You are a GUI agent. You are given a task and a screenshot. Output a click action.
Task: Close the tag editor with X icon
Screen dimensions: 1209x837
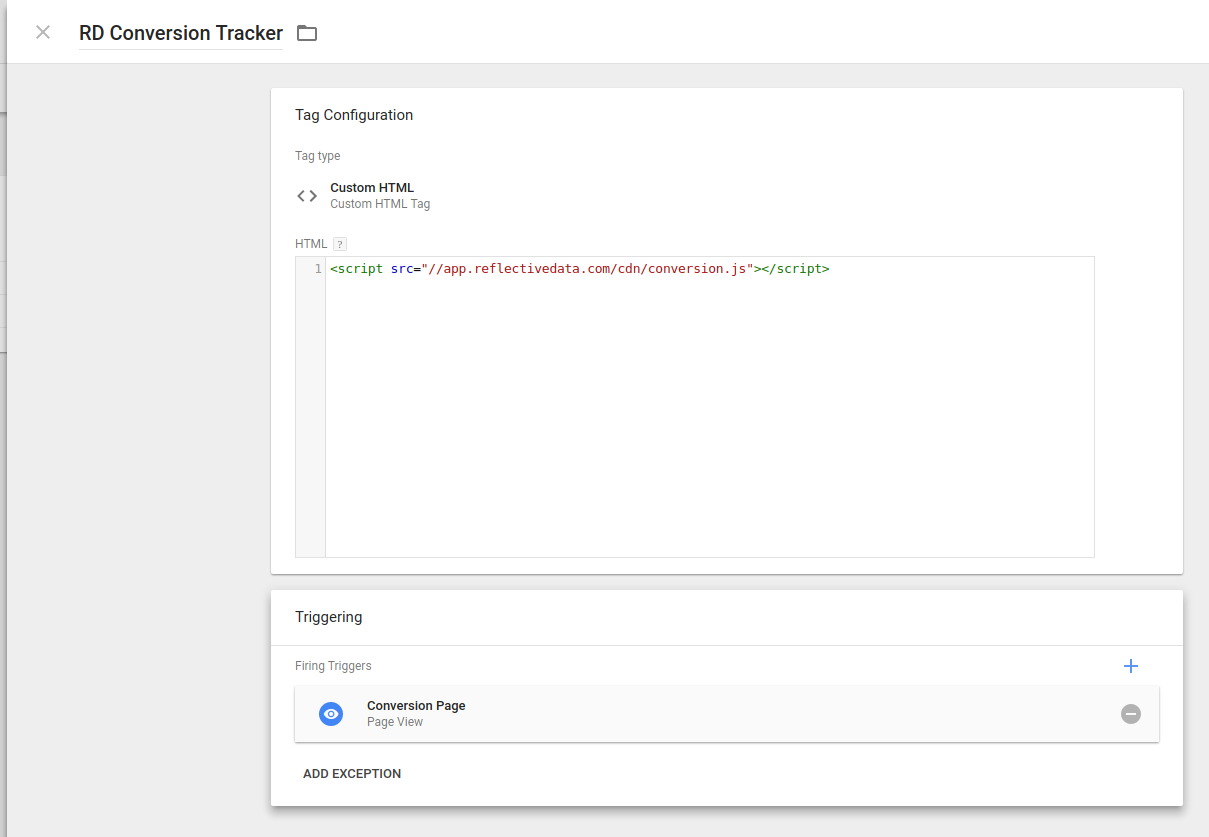[x=43, y=32]
